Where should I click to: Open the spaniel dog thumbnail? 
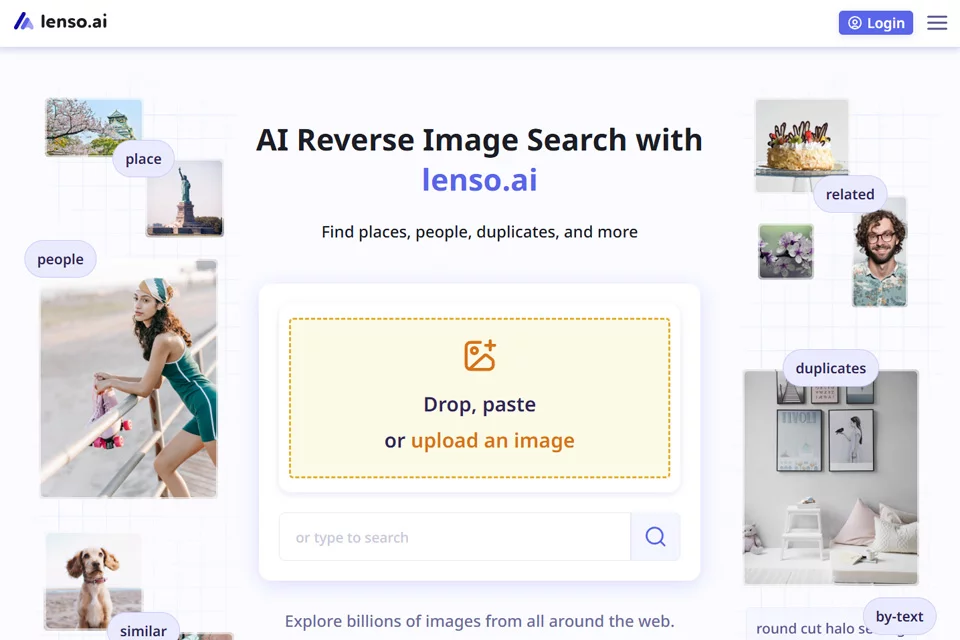93,581
